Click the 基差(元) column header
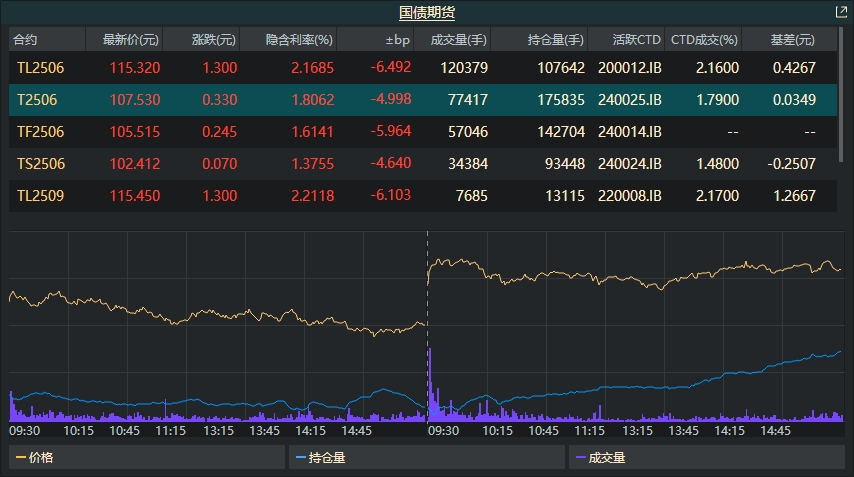The width and height of the screenshot is (854, 477). coord(791,40)
